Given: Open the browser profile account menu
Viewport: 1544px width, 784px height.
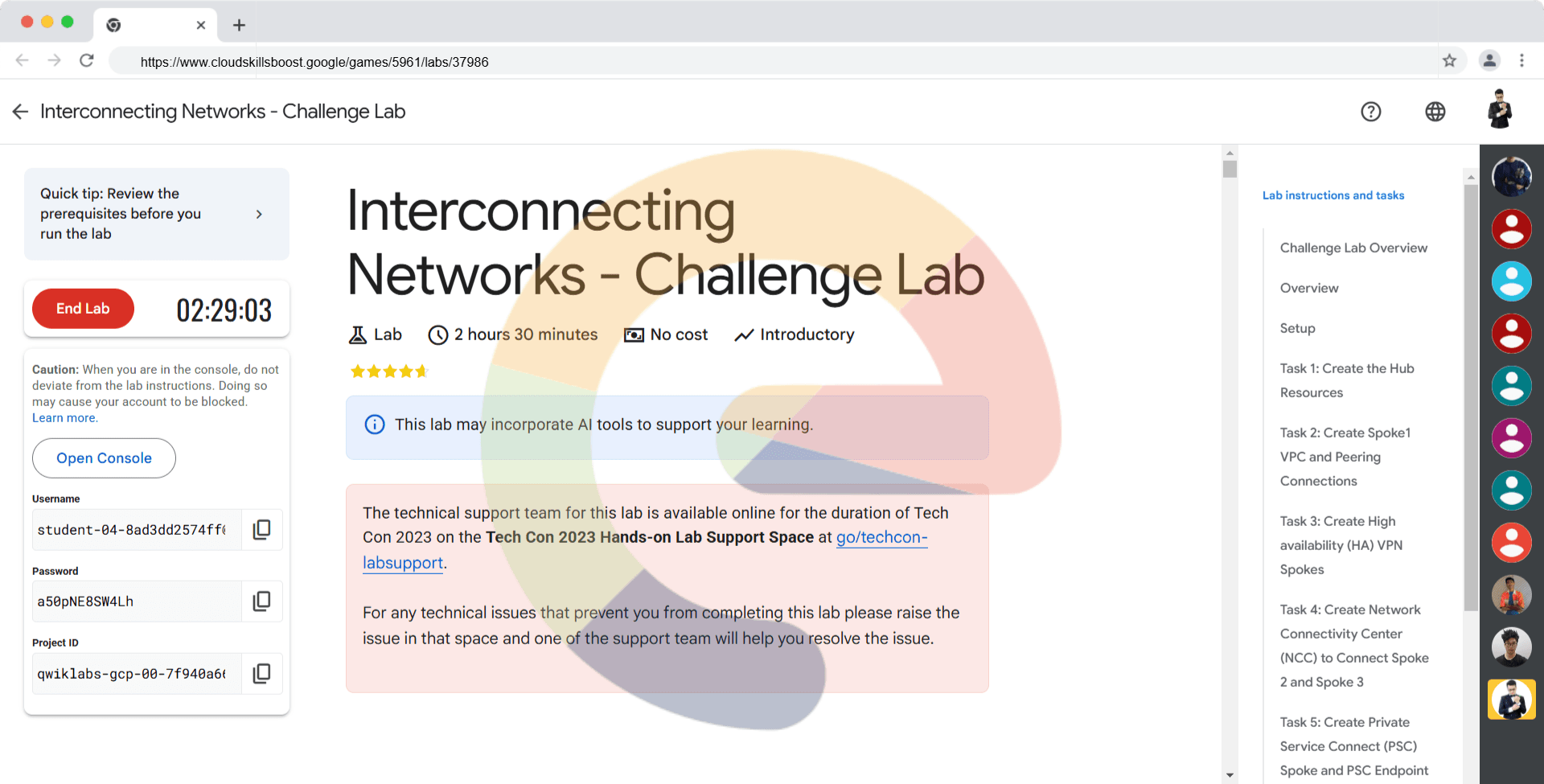Looking at the screenshot, I should click(1489, 61).
